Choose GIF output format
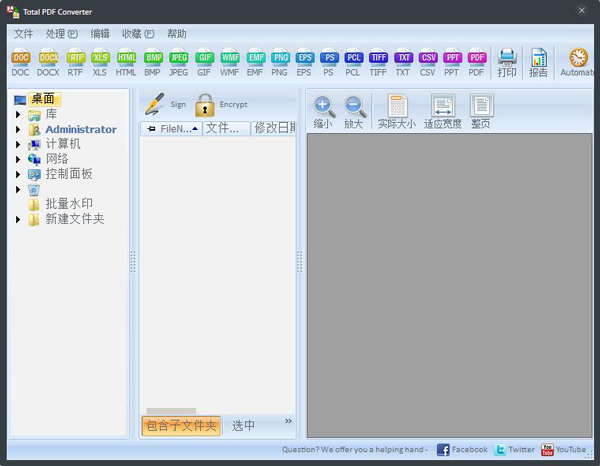 coord(204,62)
